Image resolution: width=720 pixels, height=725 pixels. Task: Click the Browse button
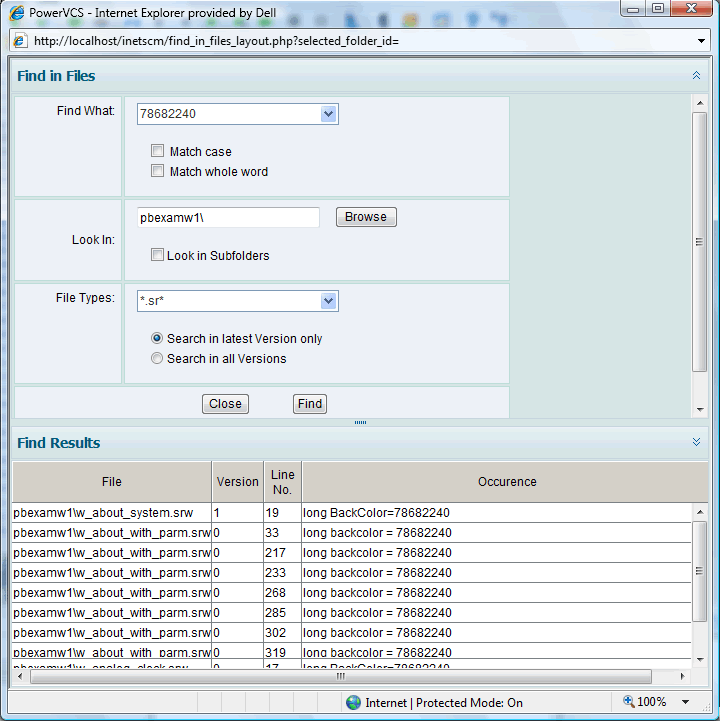pos(366,217)
